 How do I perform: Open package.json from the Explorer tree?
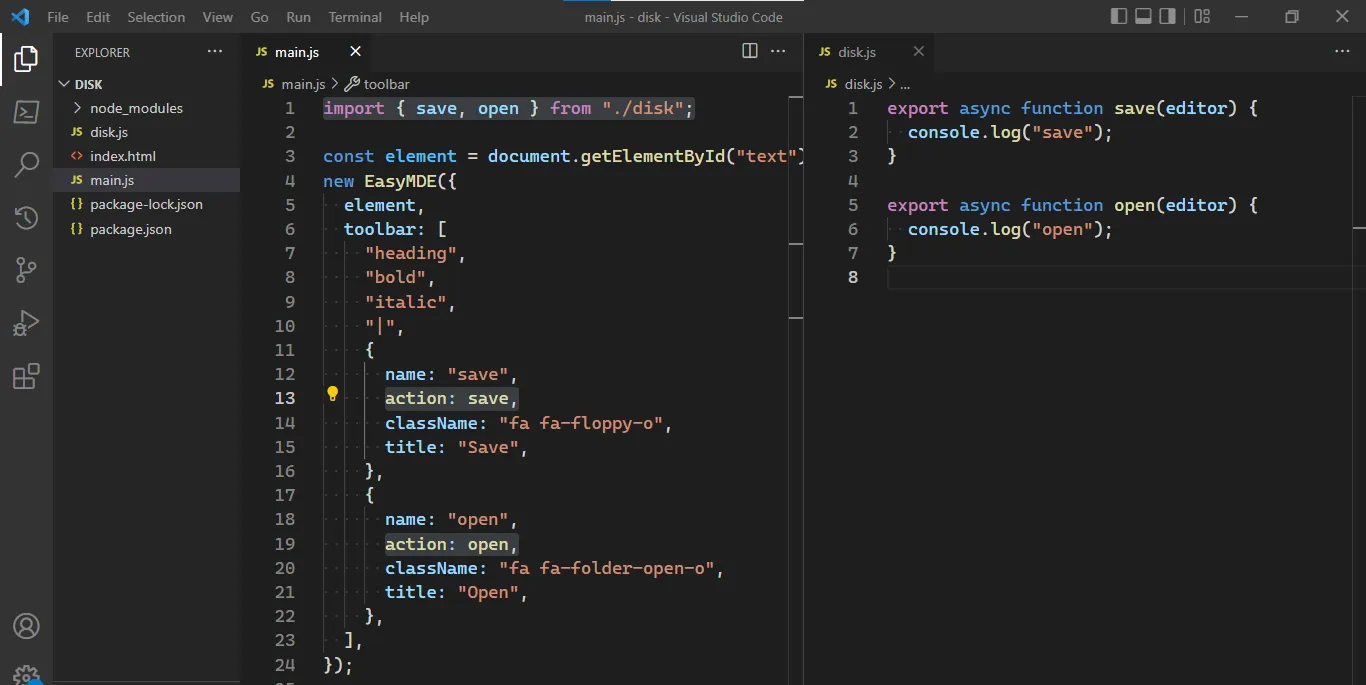[146, 229]
